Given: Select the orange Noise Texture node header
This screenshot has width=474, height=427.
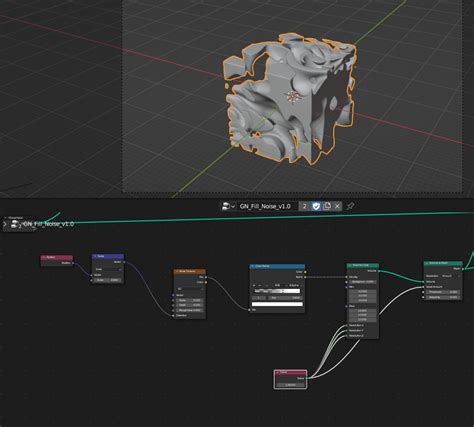Looking at the screenshot, I should coord(189,271).
